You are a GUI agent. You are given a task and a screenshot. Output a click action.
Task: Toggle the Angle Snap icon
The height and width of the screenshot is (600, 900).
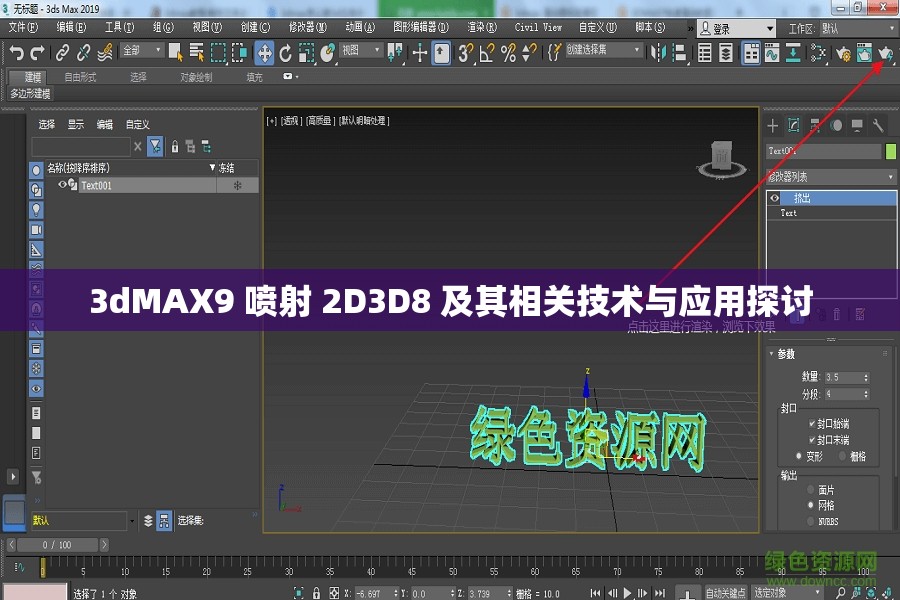[x=487, y=53]
